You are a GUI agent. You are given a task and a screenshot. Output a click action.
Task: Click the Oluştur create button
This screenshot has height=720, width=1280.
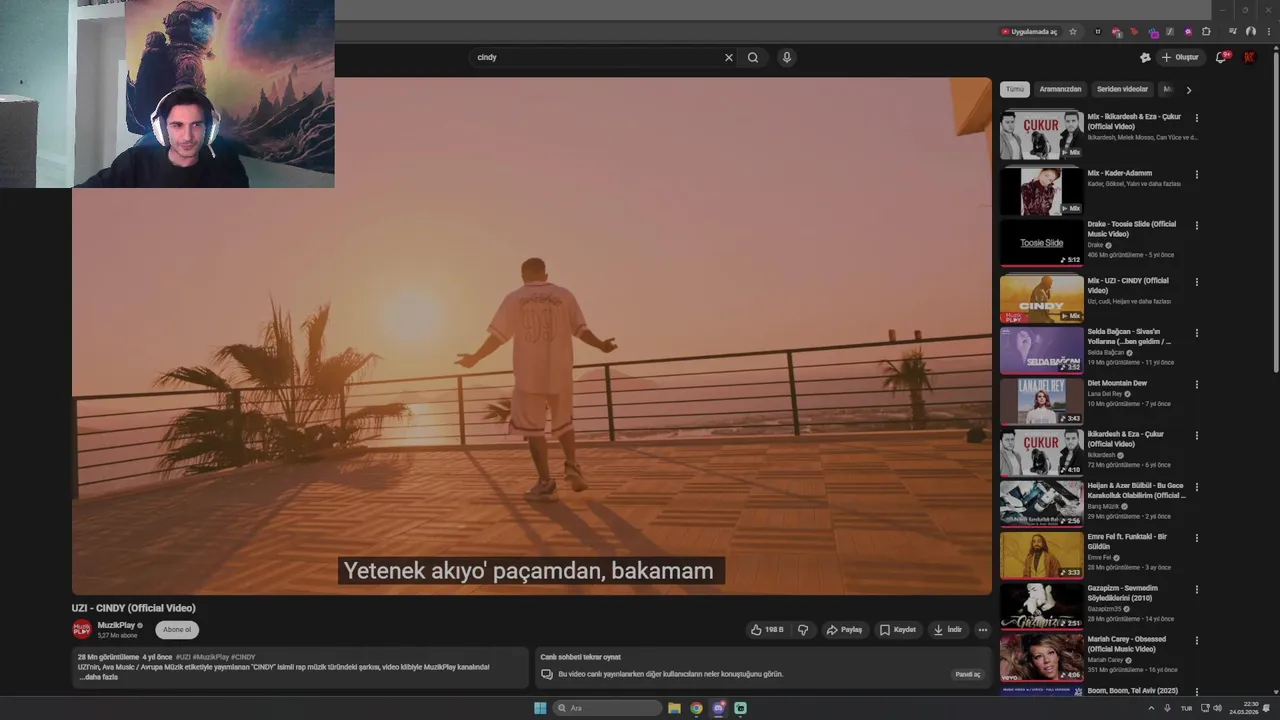click(1180, 57)
